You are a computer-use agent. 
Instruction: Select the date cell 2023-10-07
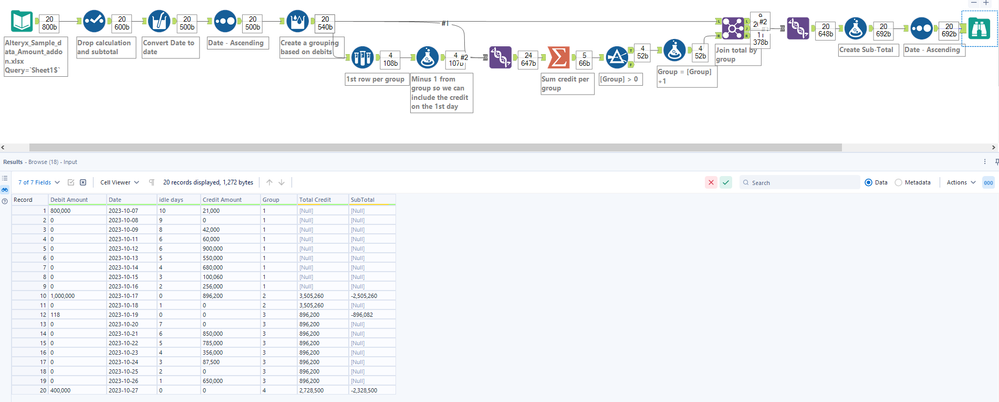point(131,210)
